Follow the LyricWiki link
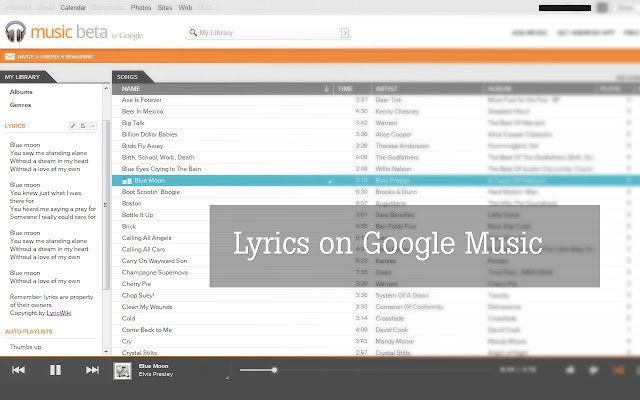Screen dimensions: 640x400 tap(59, 313)
